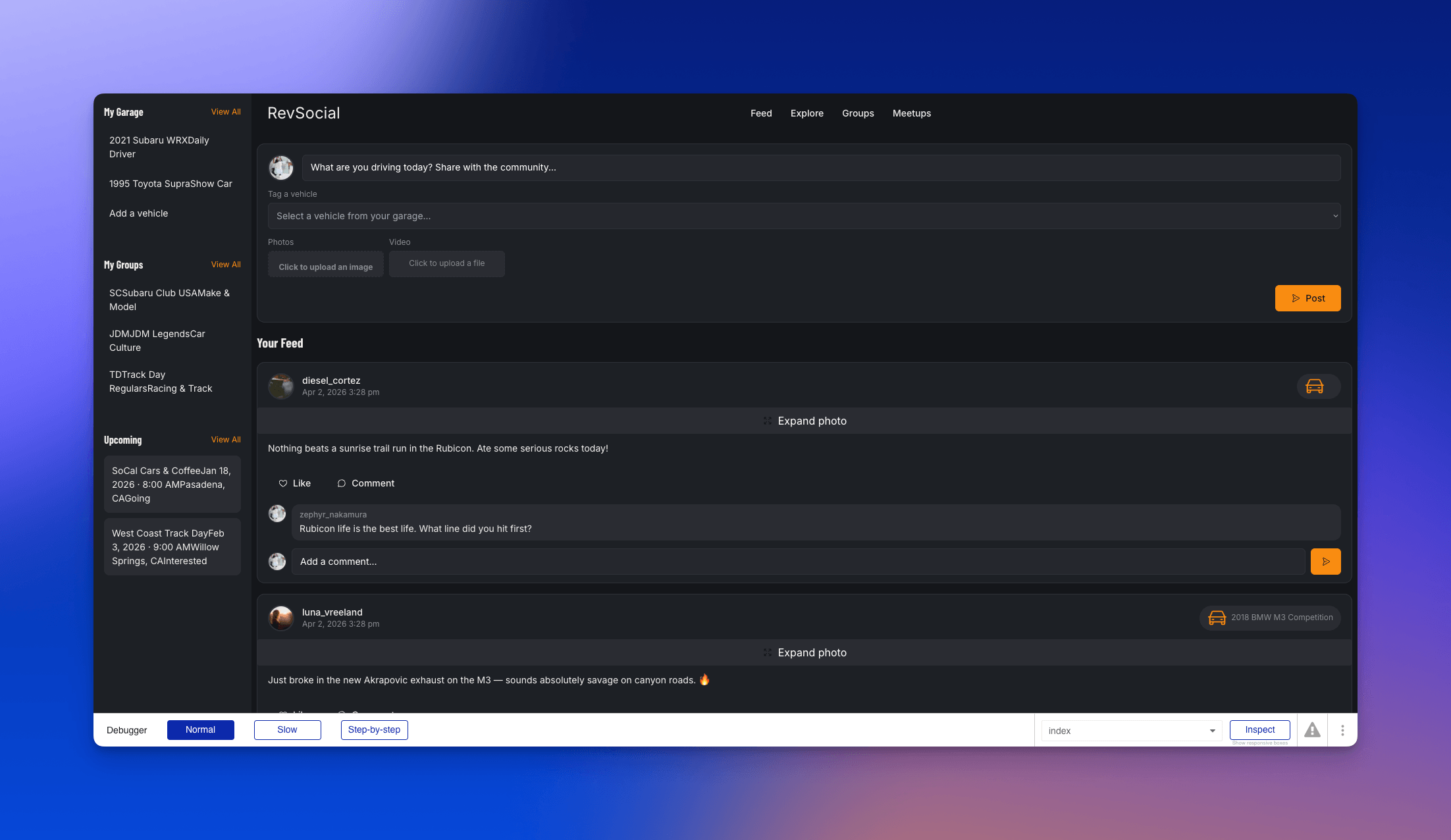
Task: Select Normal debugger mode
Action: click(x=200, y=729)
